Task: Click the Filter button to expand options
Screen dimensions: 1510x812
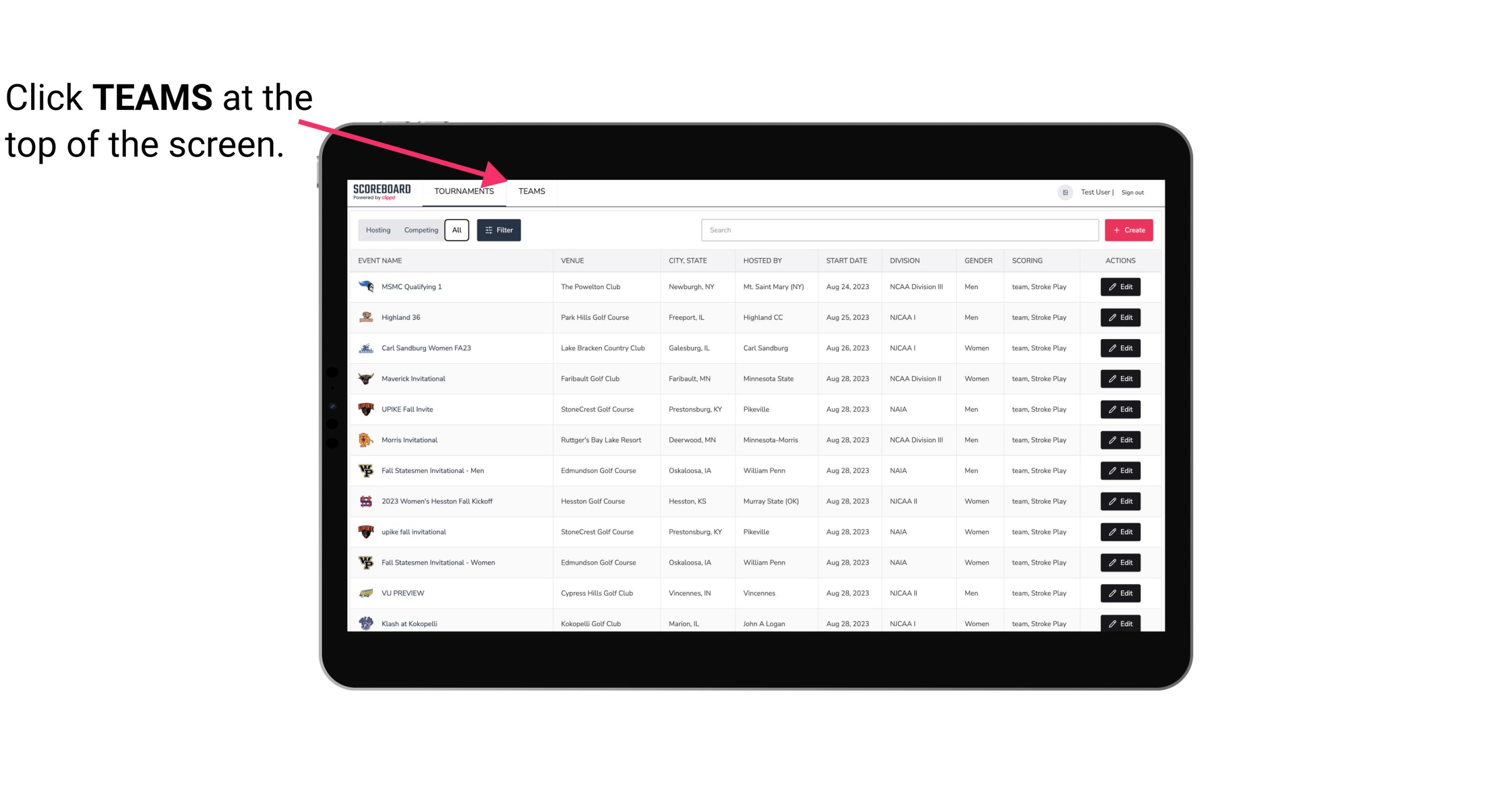Action: (497, 230)
